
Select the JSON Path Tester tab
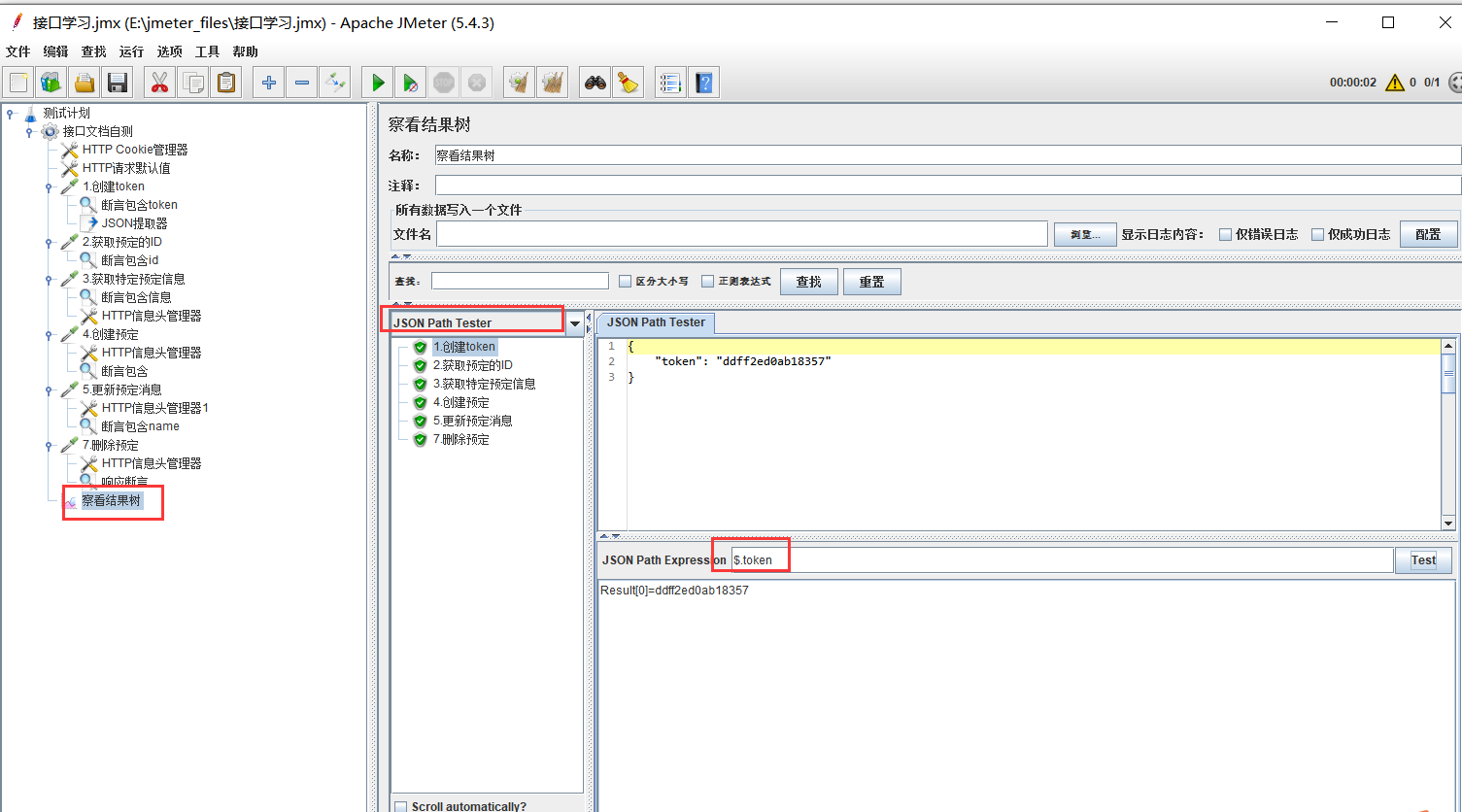(656, 322)
